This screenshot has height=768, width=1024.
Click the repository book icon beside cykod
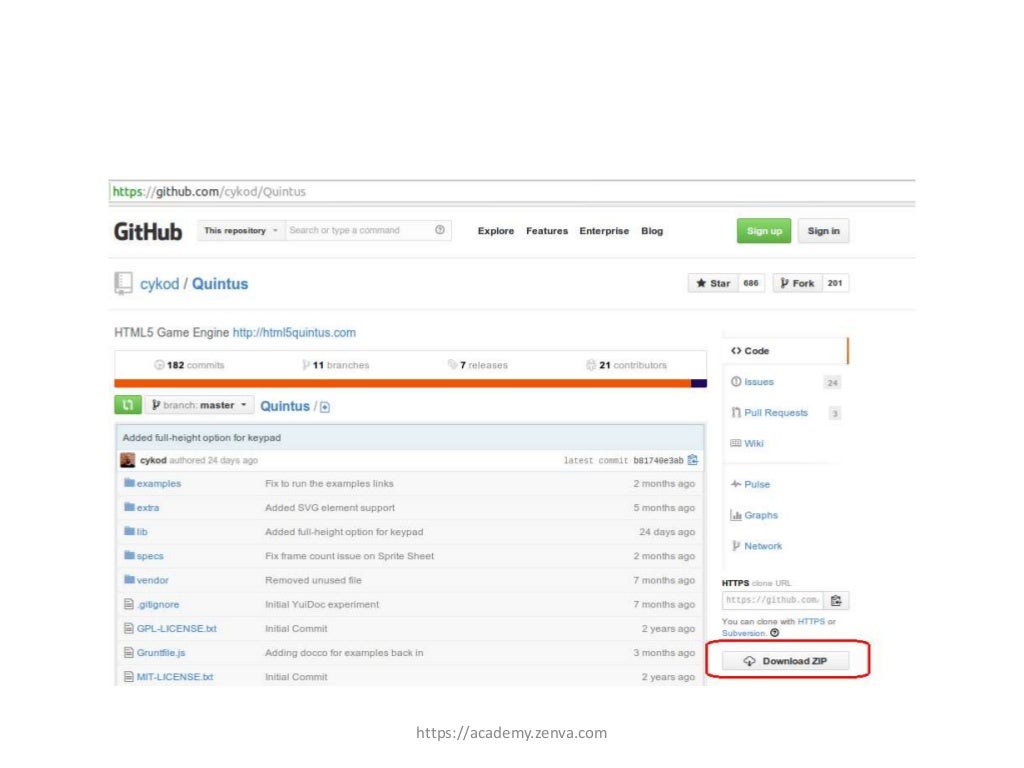(123, 283)
